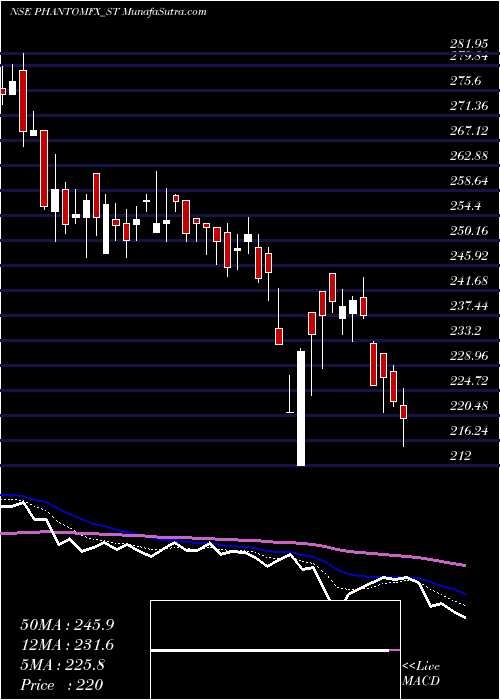Click the MACD histogram box
The width and height of the screenshot is (500, 700).
pyautogui.click(x=275, y=650)
